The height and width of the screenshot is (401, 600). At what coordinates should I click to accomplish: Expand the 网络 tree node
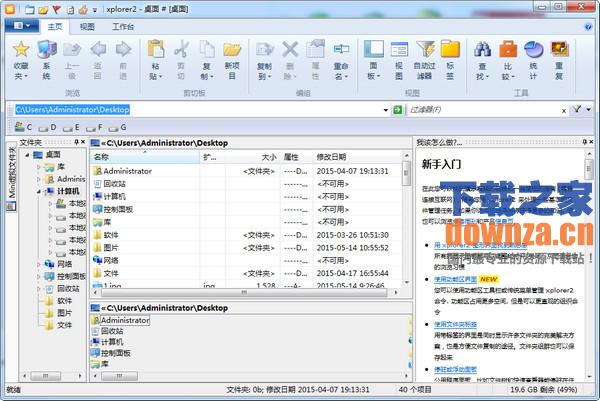[39, 264]
